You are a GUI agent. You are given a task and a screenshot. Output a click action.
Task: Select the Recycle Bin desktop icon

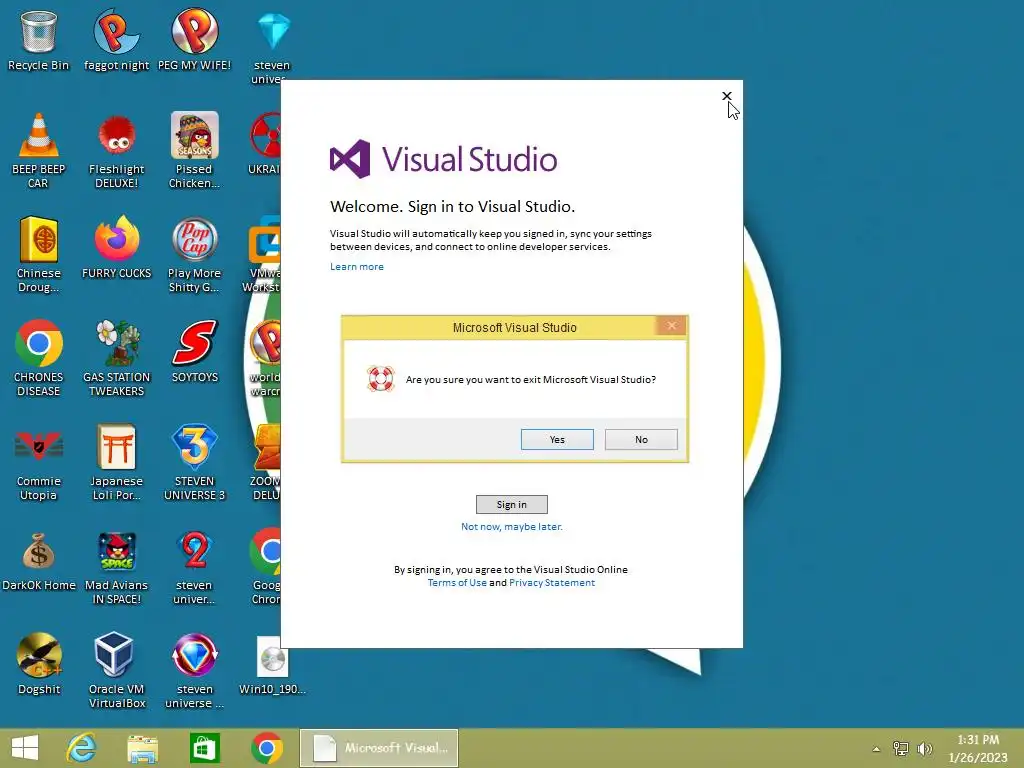(x=39, y=40)
